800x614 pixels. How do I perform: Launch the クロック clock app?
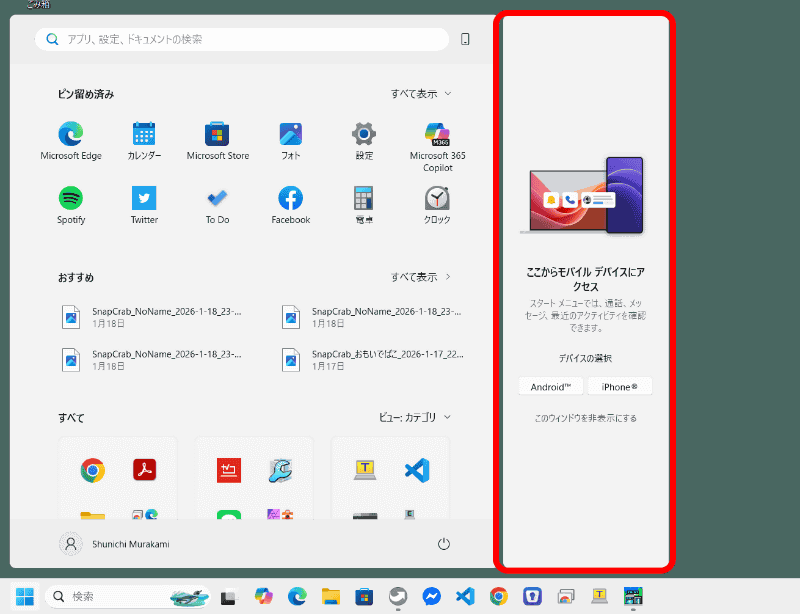[x=436, y=199]
